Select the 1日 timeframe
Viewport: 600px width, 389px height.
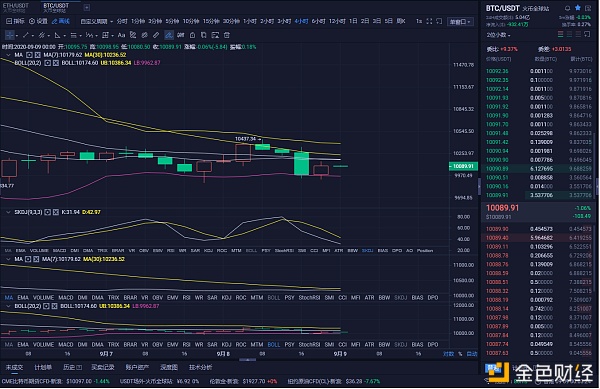click(353, 21)
